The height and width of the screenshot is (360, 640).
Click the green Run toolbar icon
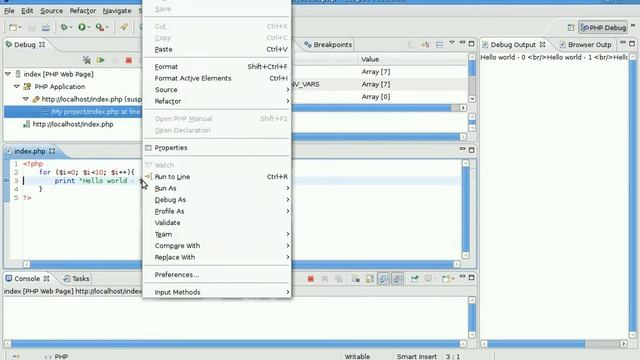pyautogui.click(x=82, y=27)
